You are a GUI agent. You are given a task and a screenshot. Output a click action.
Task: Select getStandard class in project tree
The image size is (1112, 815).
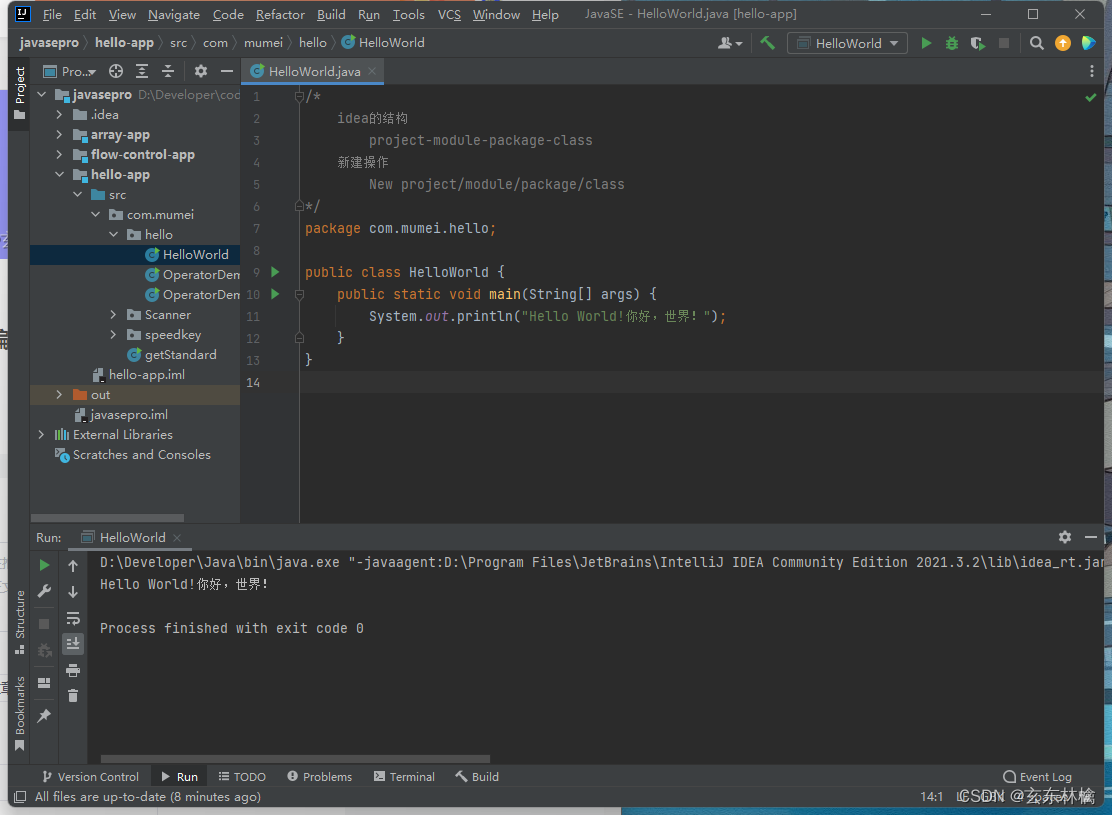(x=180, y=354)
